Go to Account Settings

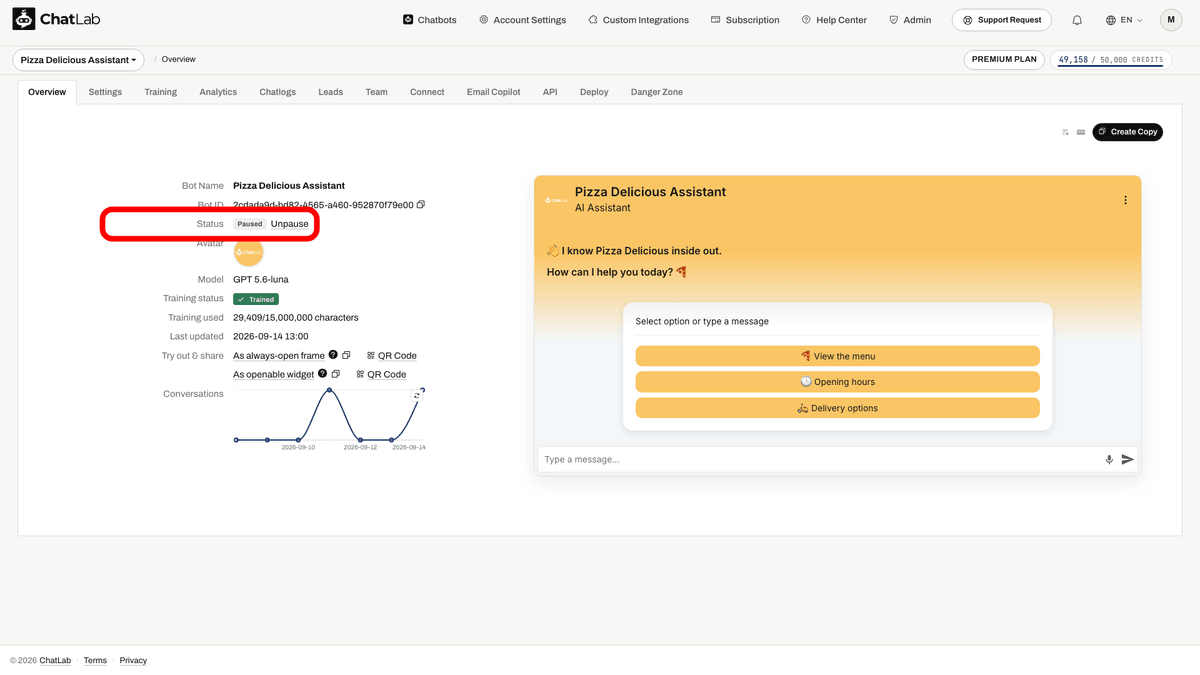[522, 20]
